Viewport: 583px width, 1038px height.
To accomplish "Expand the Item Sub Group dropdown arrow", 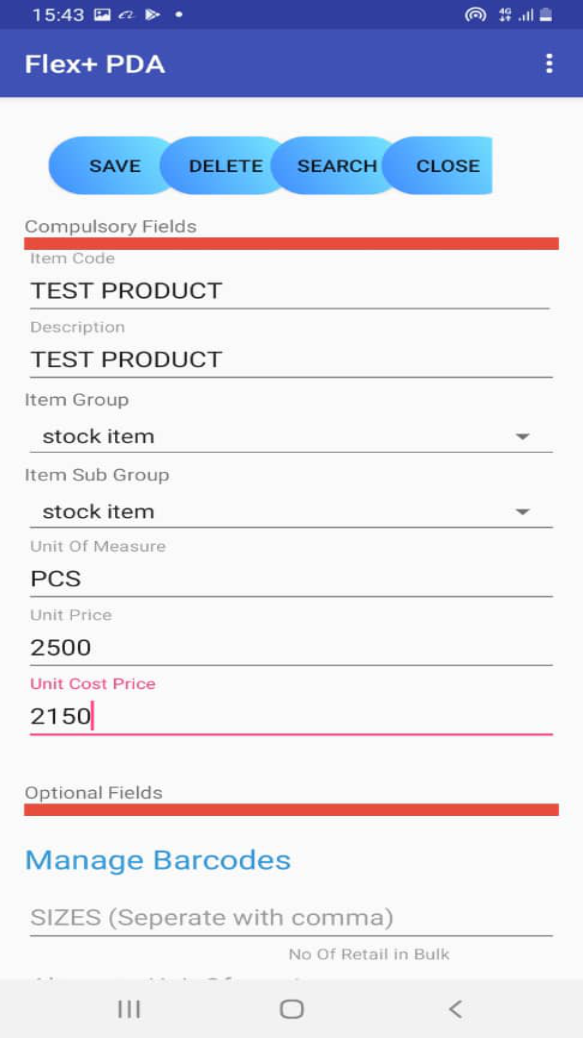I will (523, 512).
